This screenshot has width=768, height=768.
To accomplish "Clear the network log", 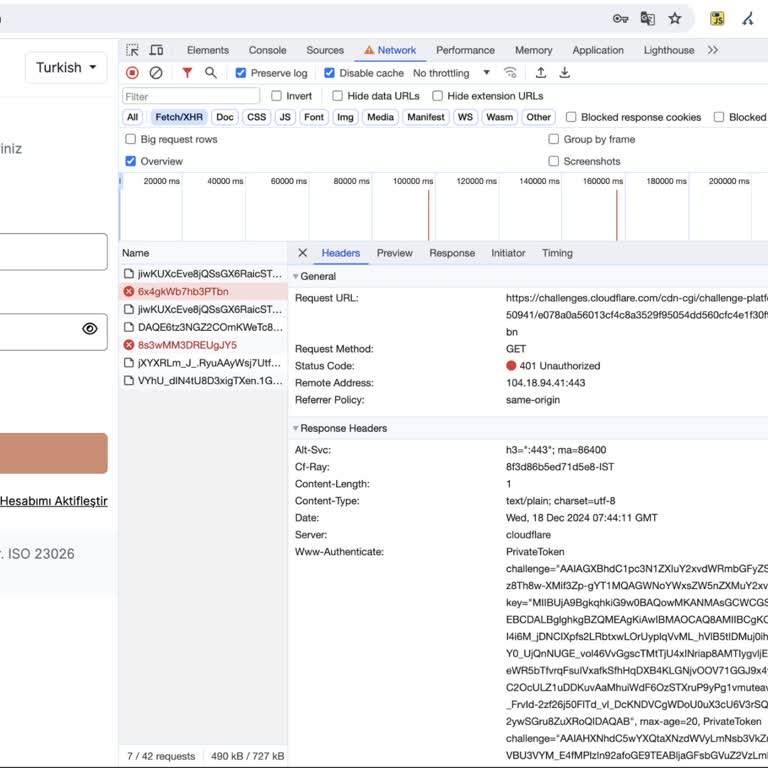I will pyautogui.click(x=156, y=73).
